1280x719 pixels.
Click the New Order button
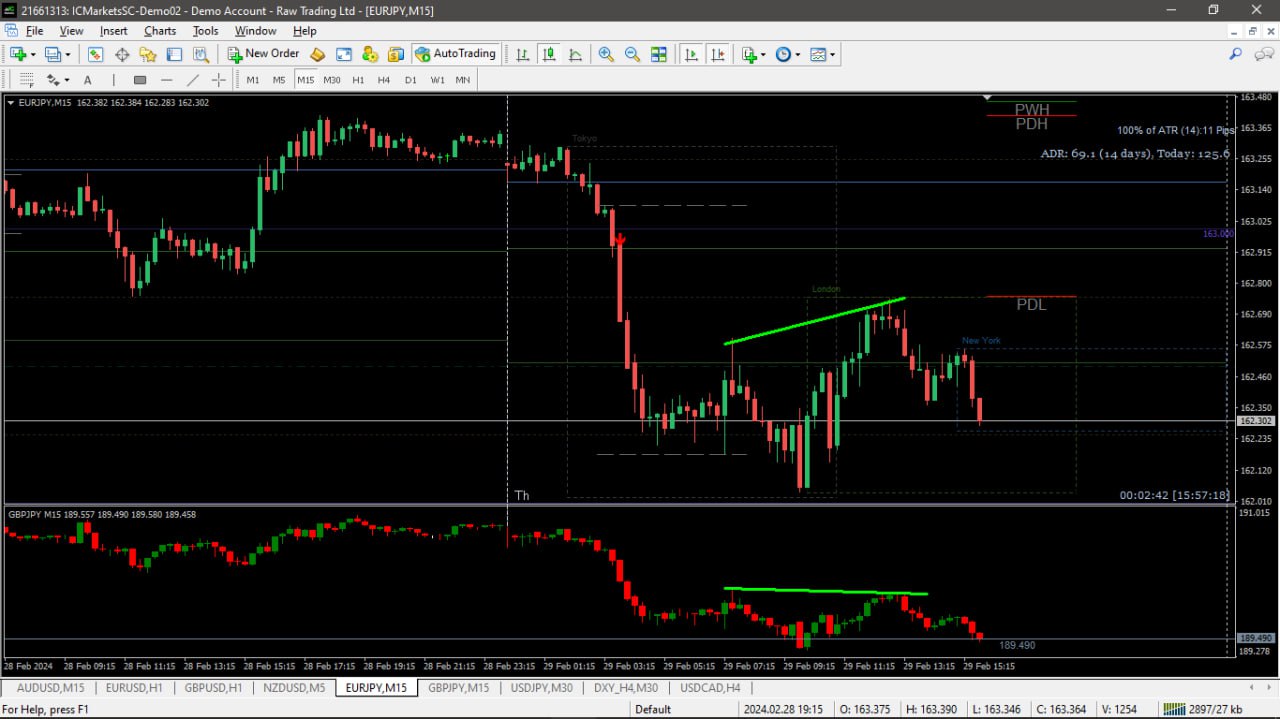click(263, 54)
